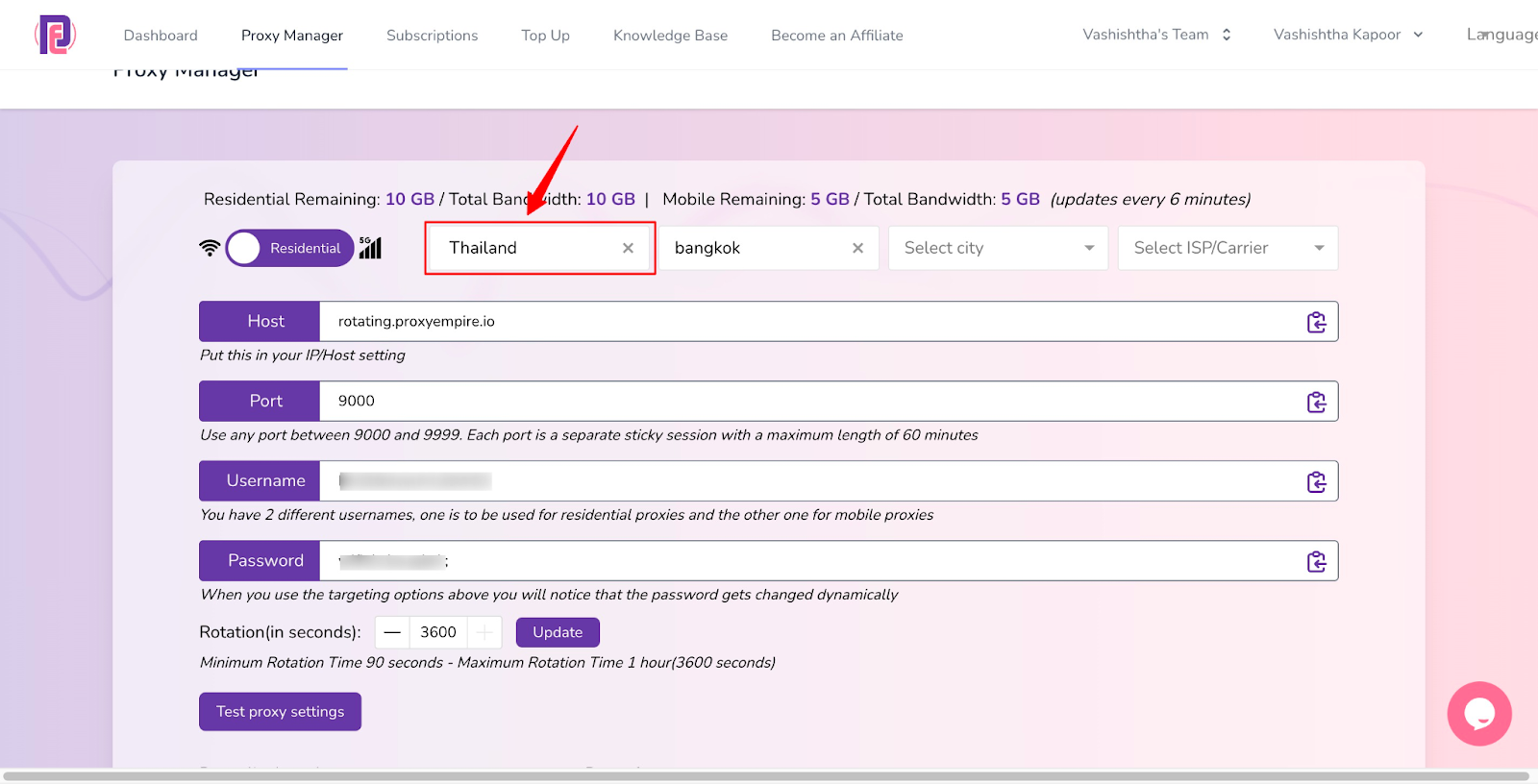This screenshot has height=784, width=1538.
Task: Click the WiFi residential icon
Action: 210,248
